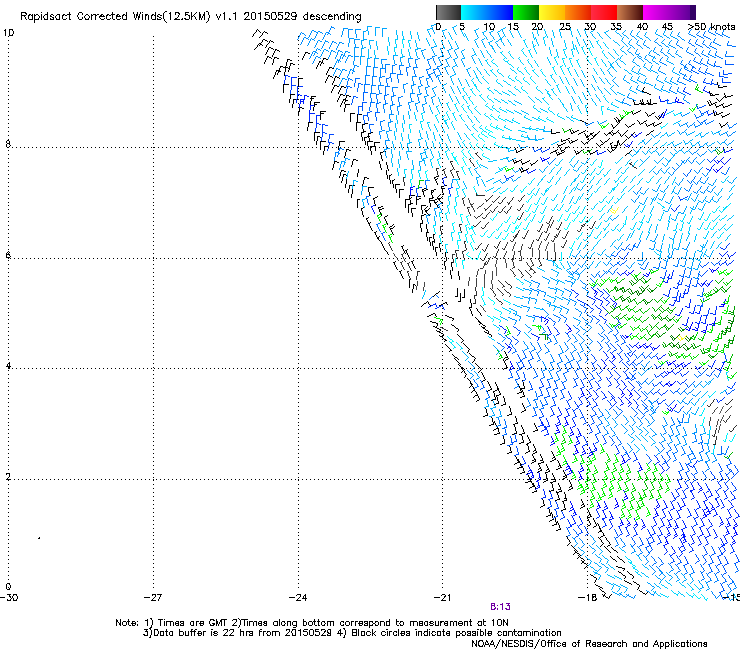Screen dimensions: 740x650
Task: Click the '6' latitude axis label
Action: 8,255
